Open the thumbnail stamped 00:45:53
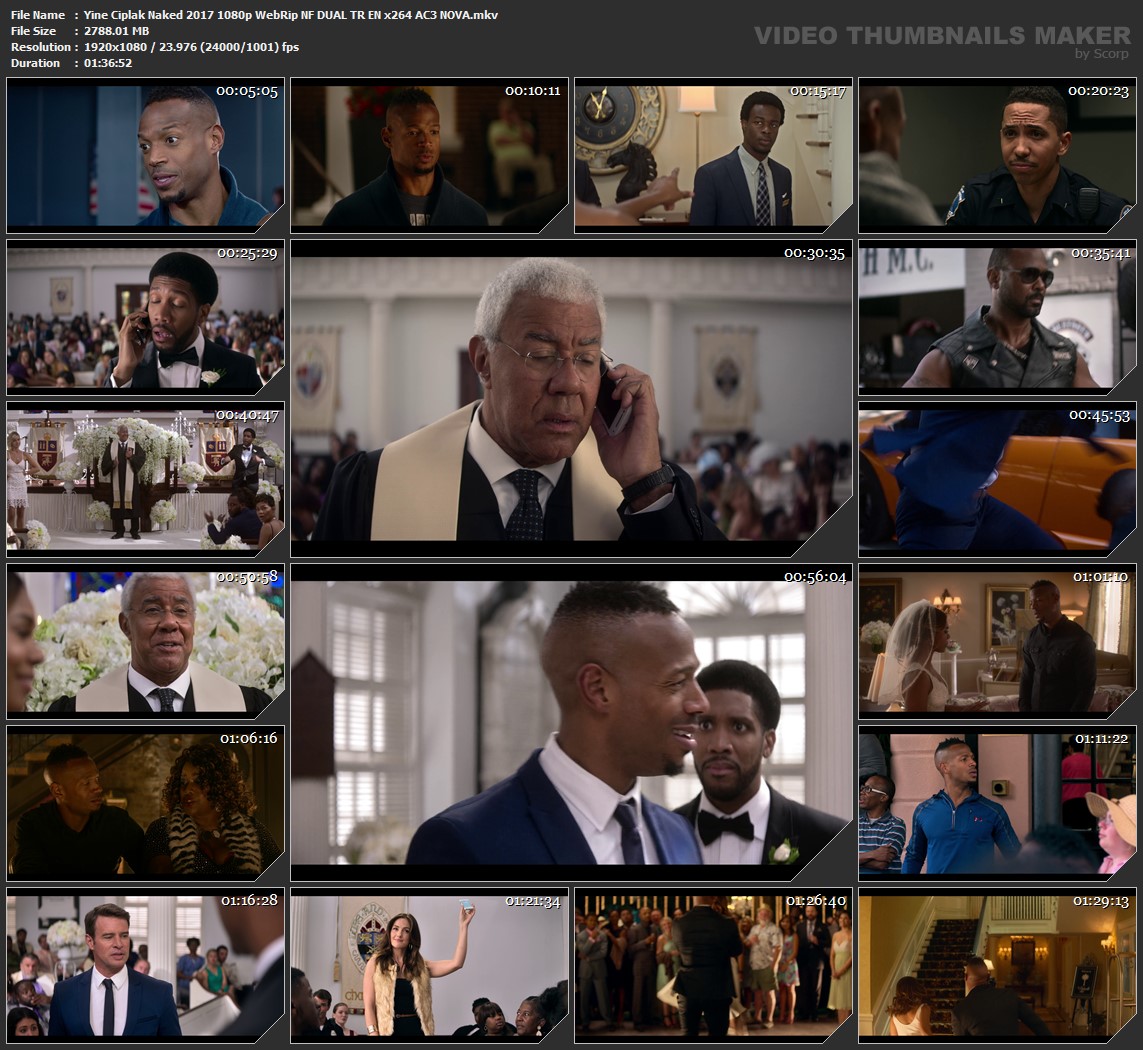 click(997, 479)
